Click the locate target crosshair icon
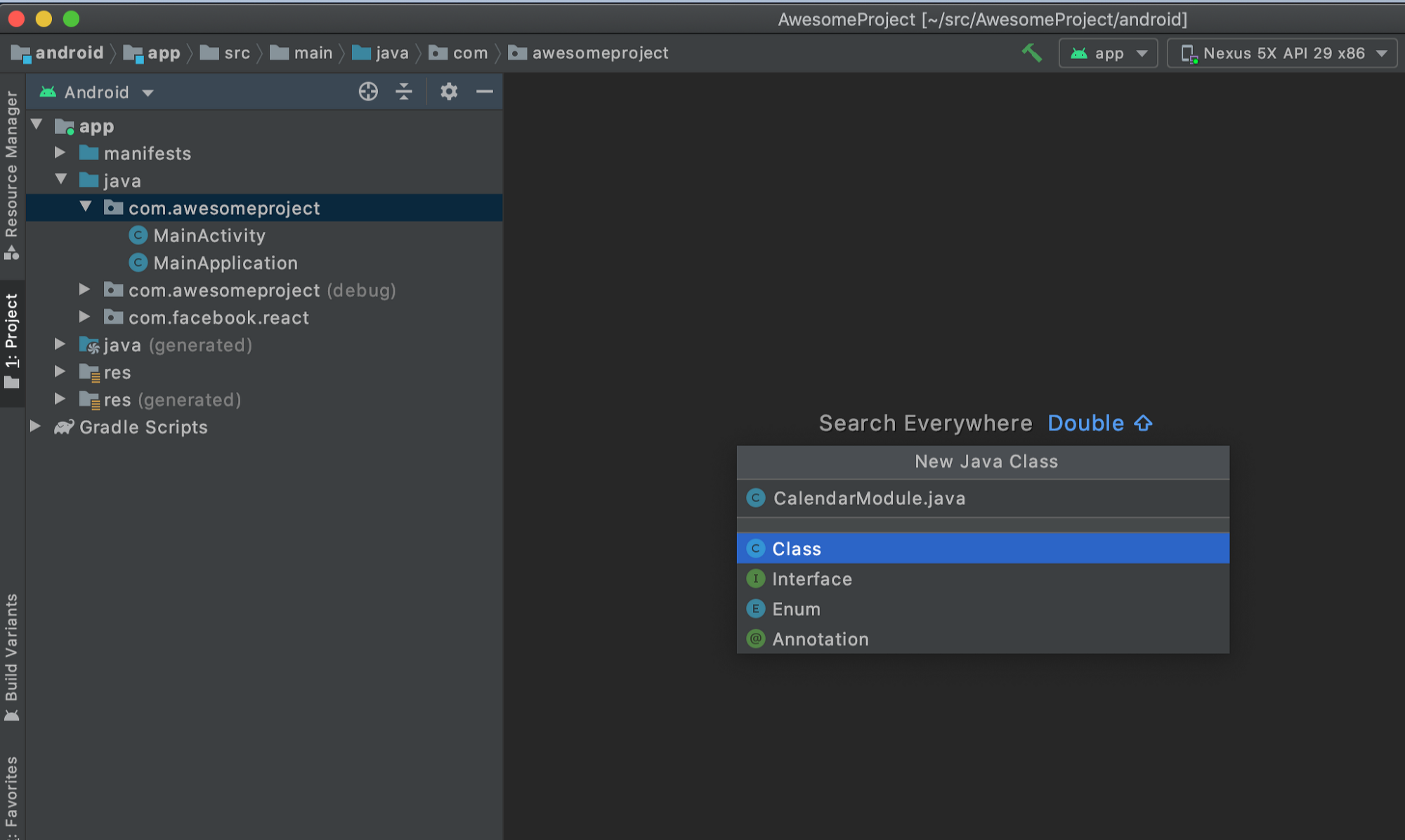 pyautogui.click(x=368, y=91)
